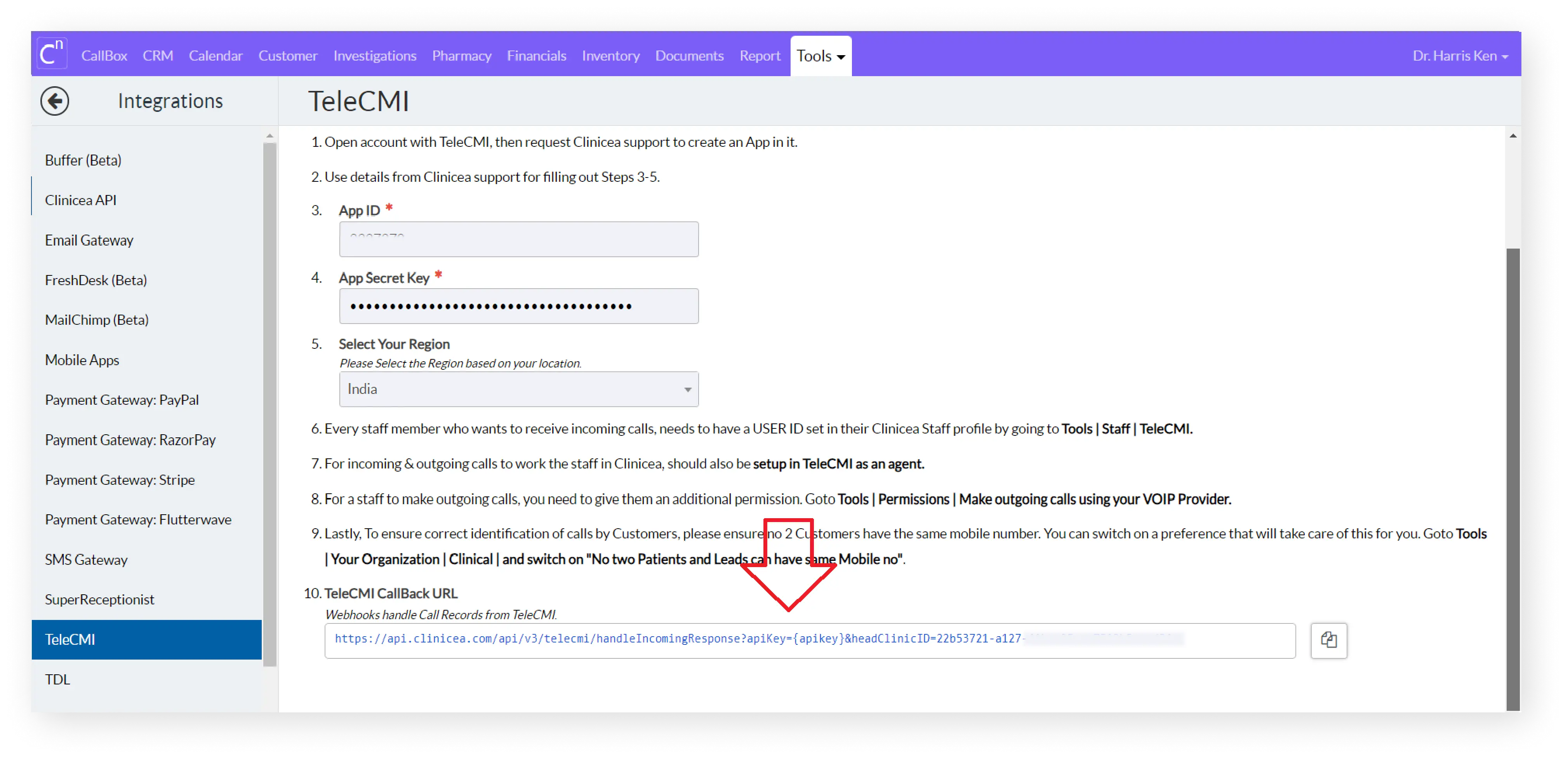The image size is (1568, 759).
Task: Click the sidebar scroll up arrow
Action: pyautogui.click(x=269, y=136)
